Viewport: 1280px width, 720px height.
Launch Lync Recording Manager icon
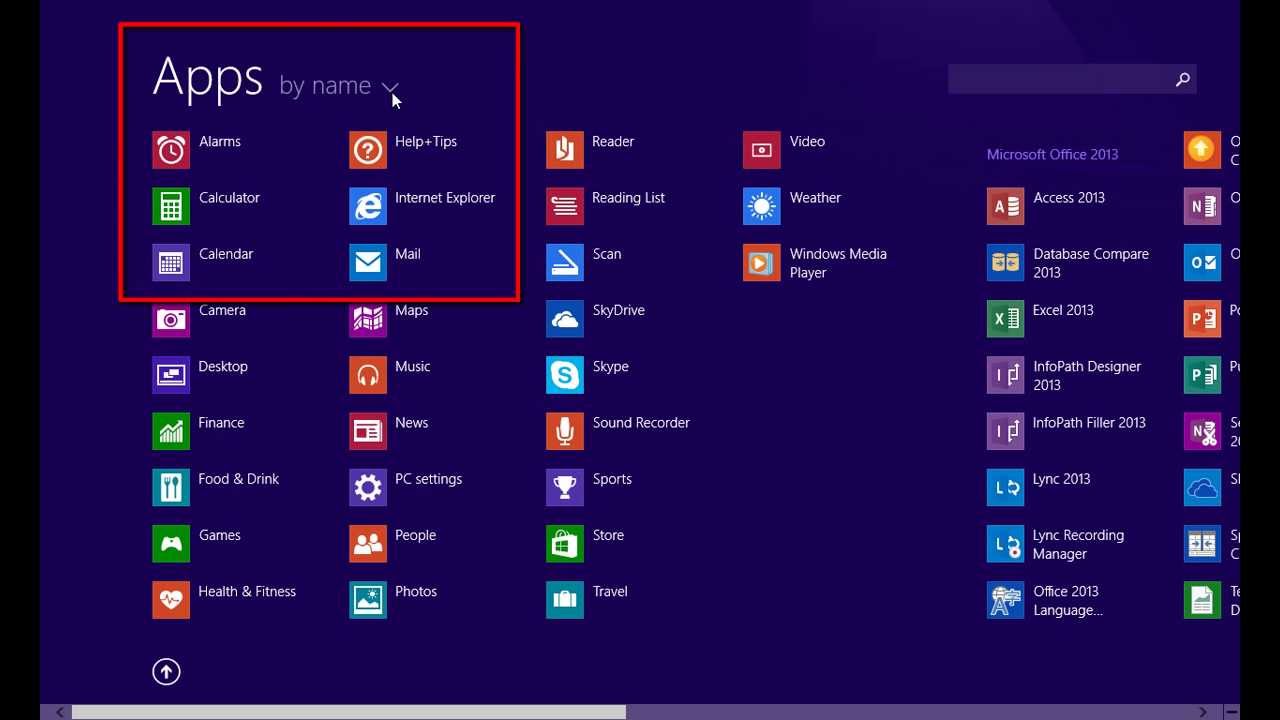click(x=1005, y=544)
